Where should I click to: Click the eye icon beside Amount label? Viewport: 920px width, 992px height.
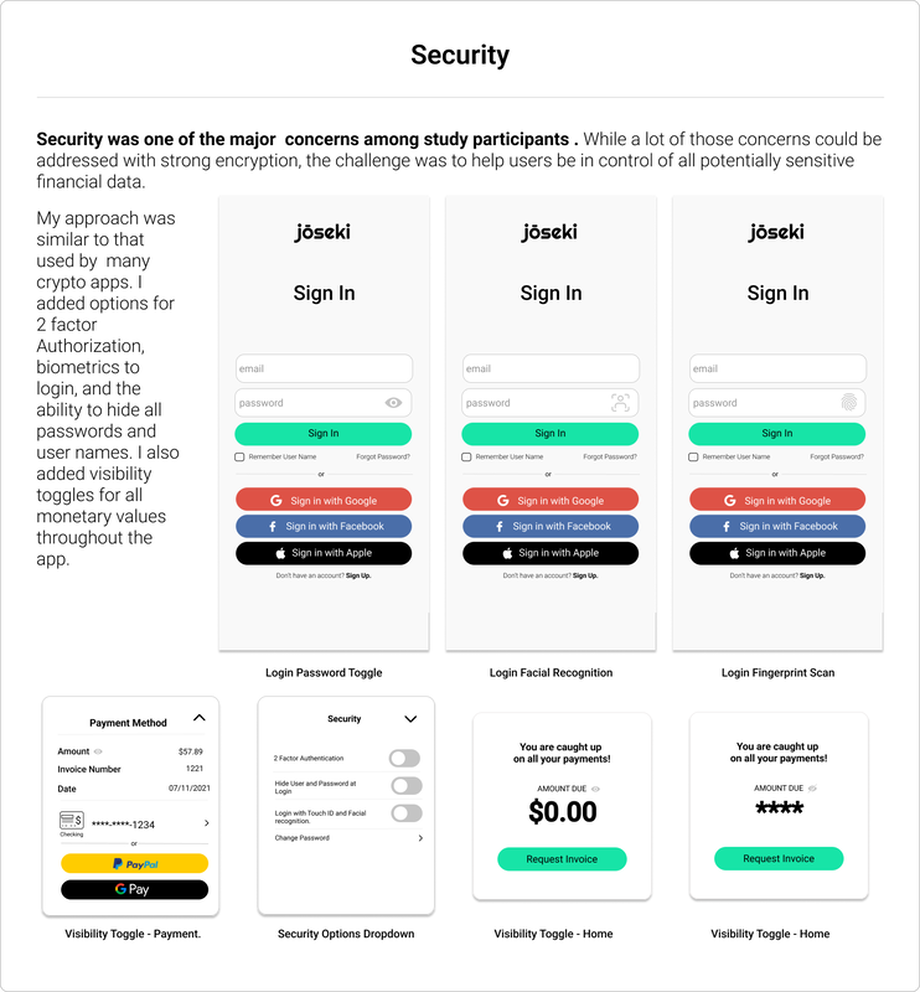click(x=98, y=751)
